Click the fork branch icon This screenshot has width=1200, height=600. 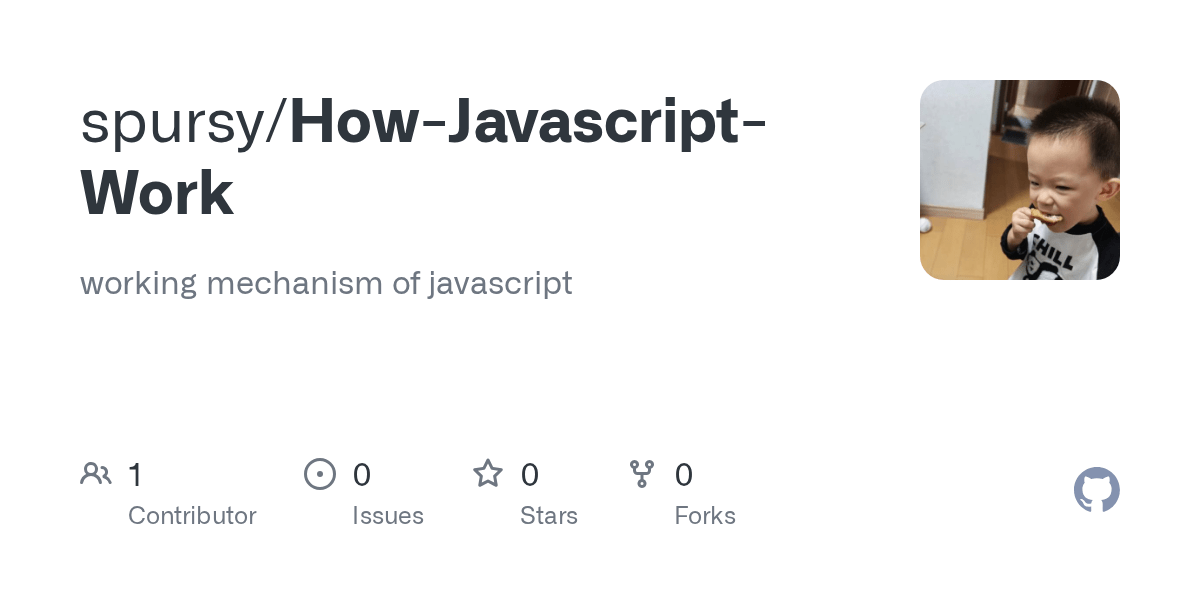tap(642, 474)
